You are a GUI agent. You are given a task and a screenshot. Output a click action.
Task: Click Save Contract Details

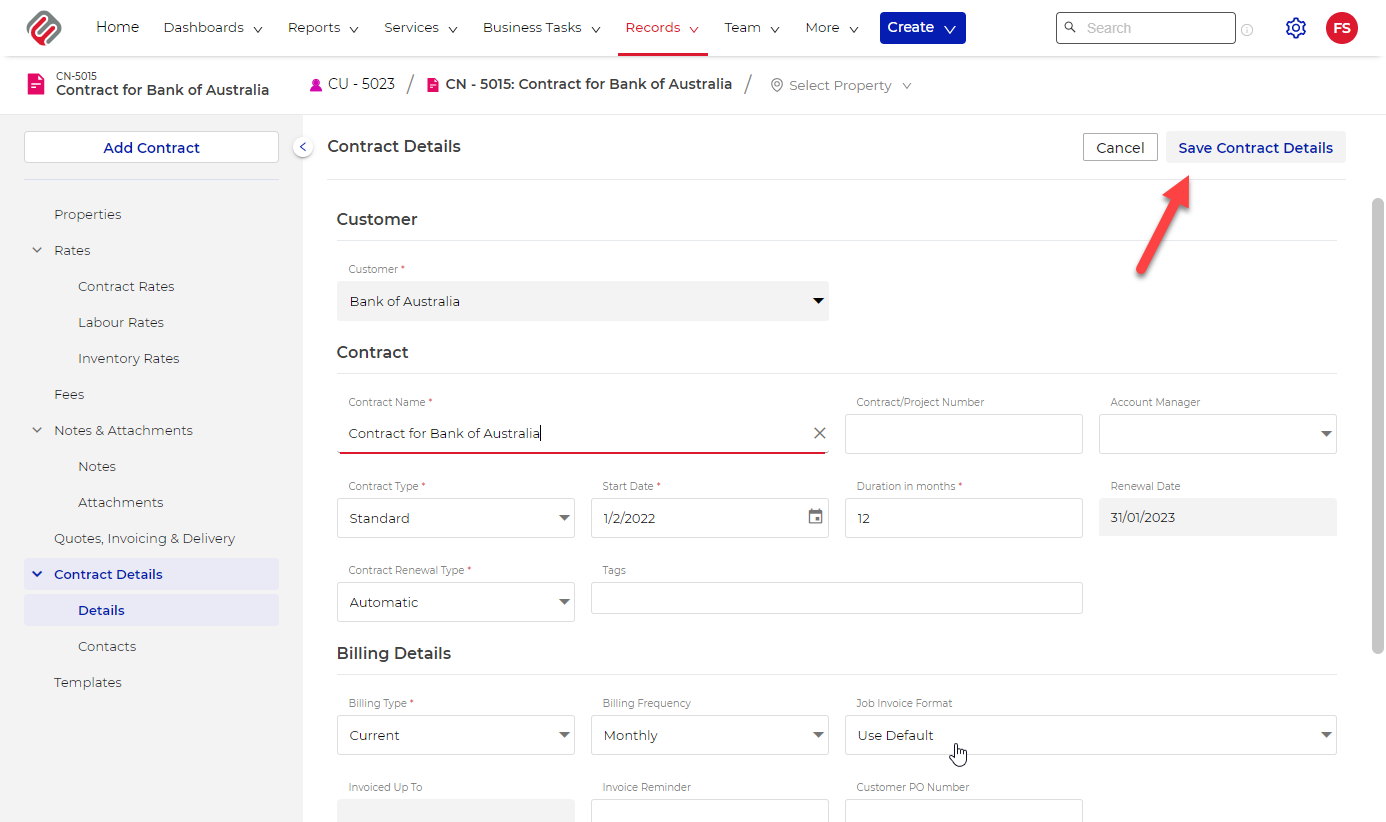(1256, 147)
